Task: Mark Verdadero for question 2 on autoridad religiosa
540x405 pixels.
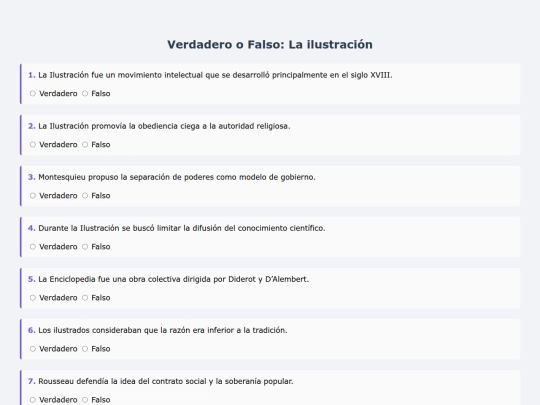Action: coord(33,145)
